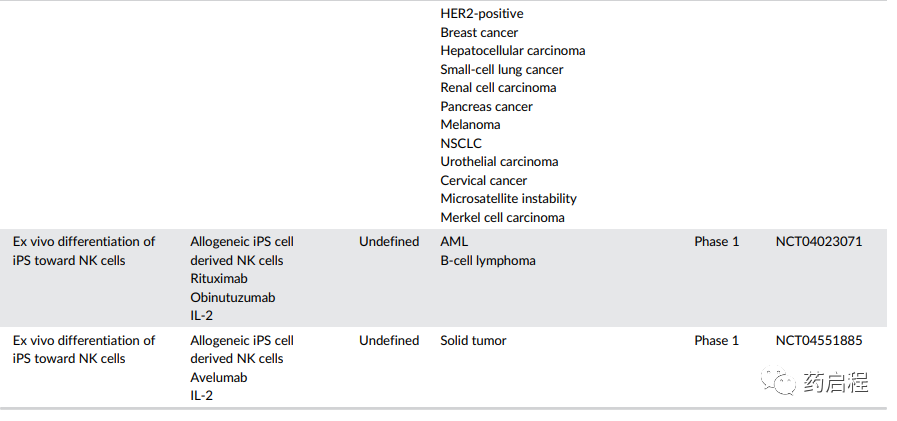Click Phase 1 in the AML row
The width and height of the screenshot is (897, 421).
click(717, 242)
